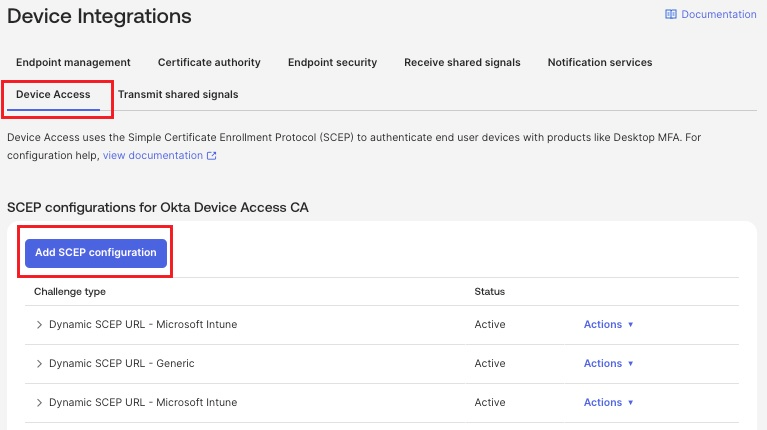The width and height of the screenshot is (767, 430).
Task: Switch to Certificate authority tab
Action: 209,62
